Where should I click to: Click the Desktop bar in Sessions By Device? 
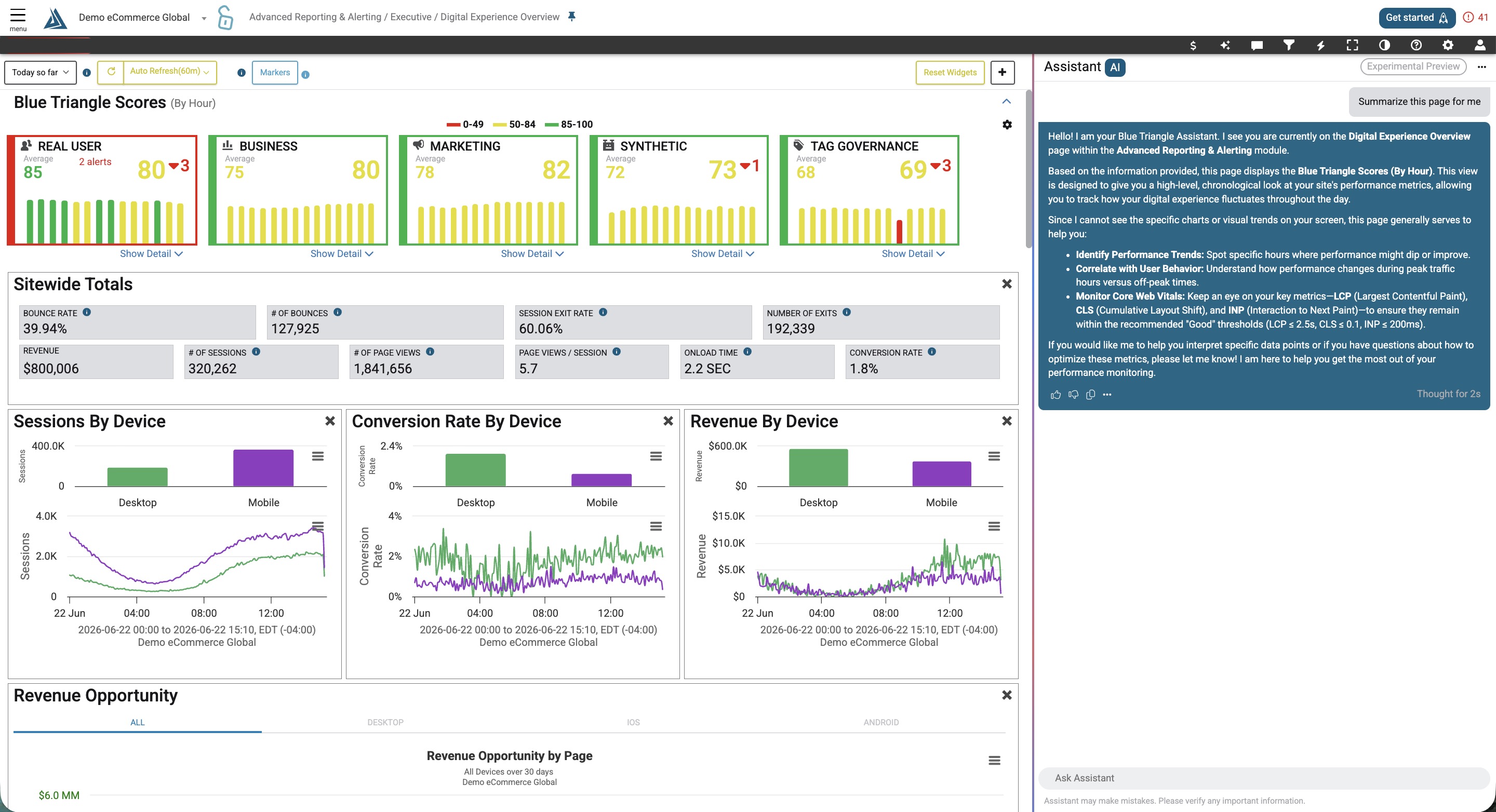(138, 477)
